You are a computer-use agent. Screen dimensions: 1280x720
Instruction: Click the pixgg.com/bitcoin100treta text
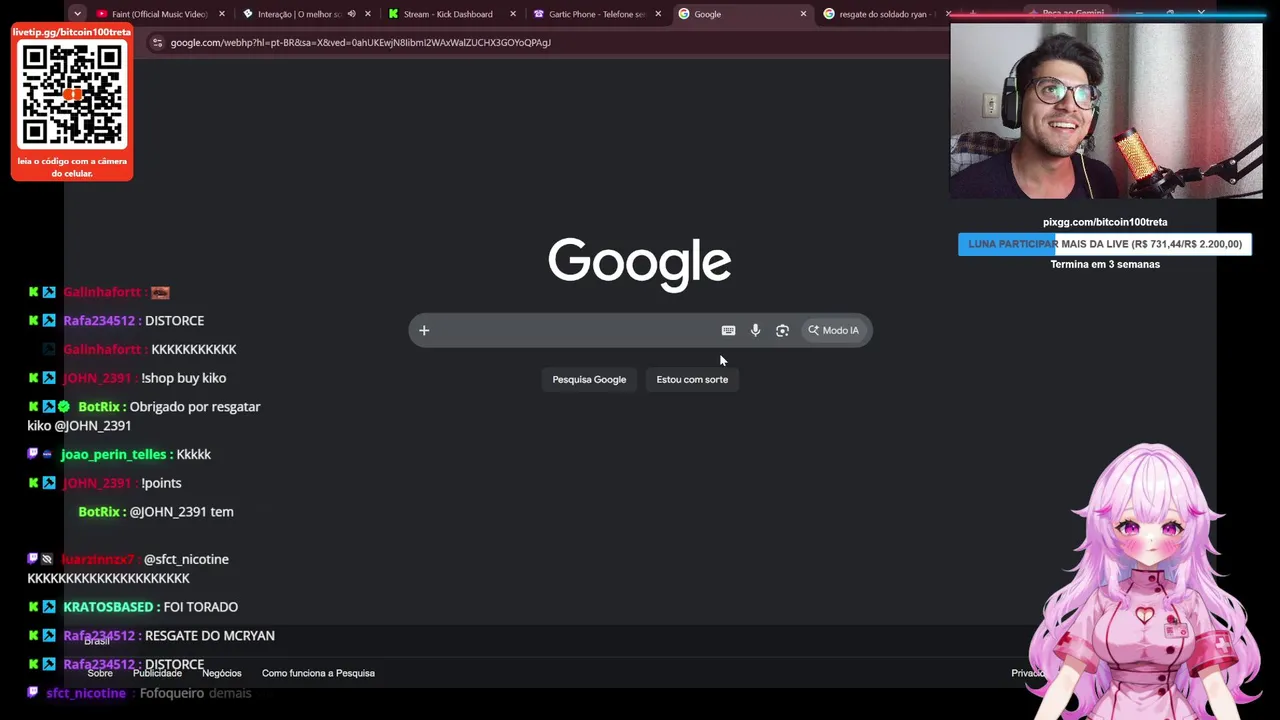(1105, 222)
